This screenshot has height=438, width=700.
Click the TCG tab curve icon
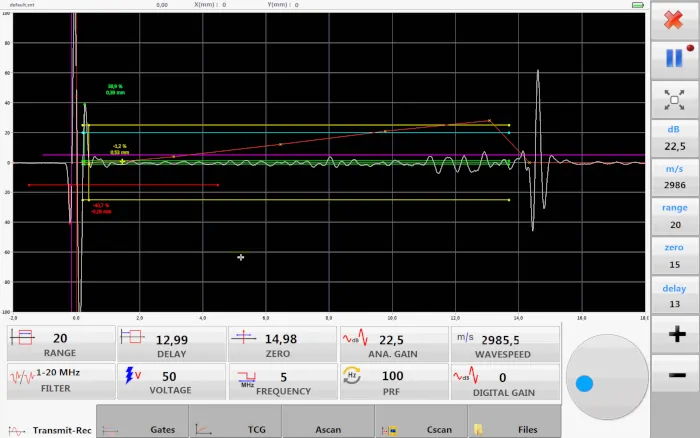coord(204,430)
